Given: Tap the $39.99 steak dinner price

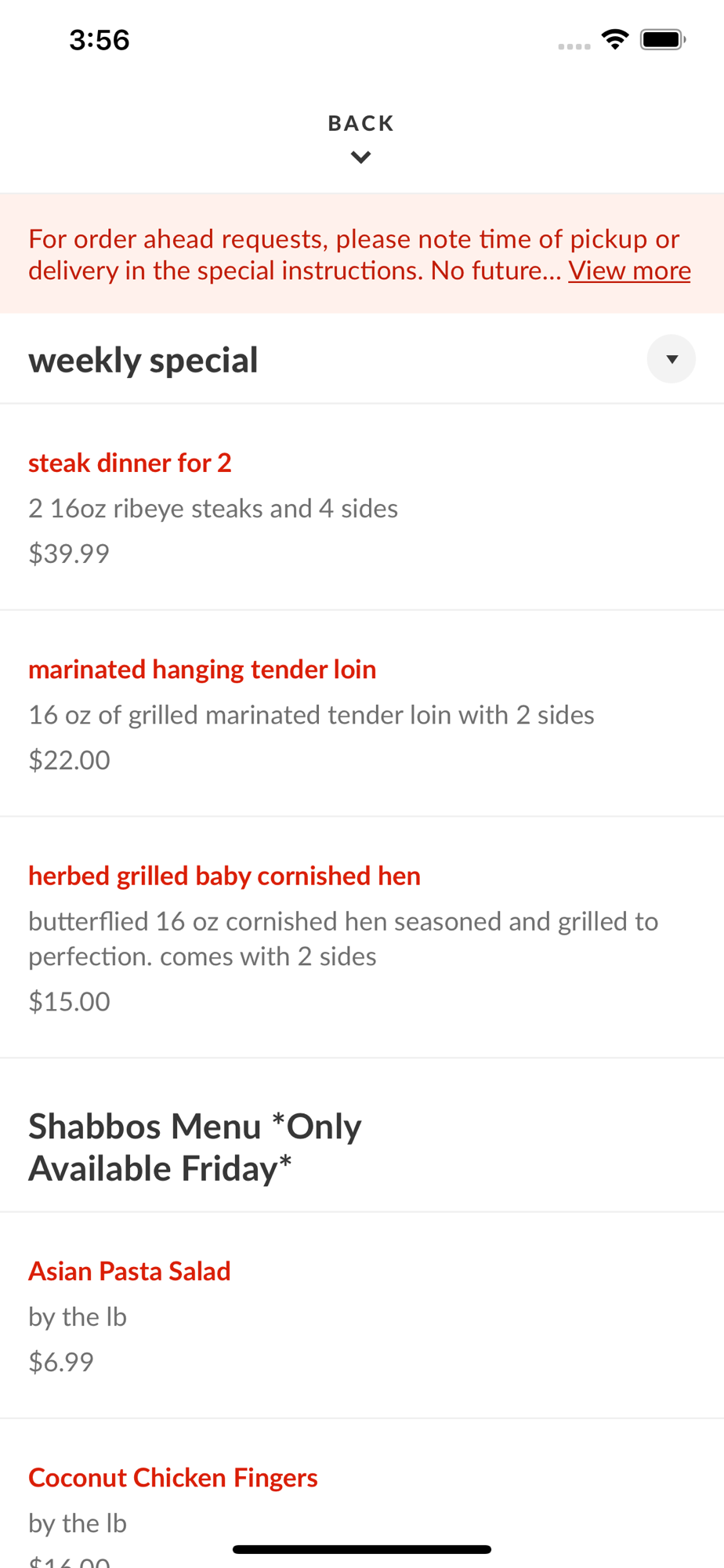Looking at the screenshot, I should coord(69,554).
